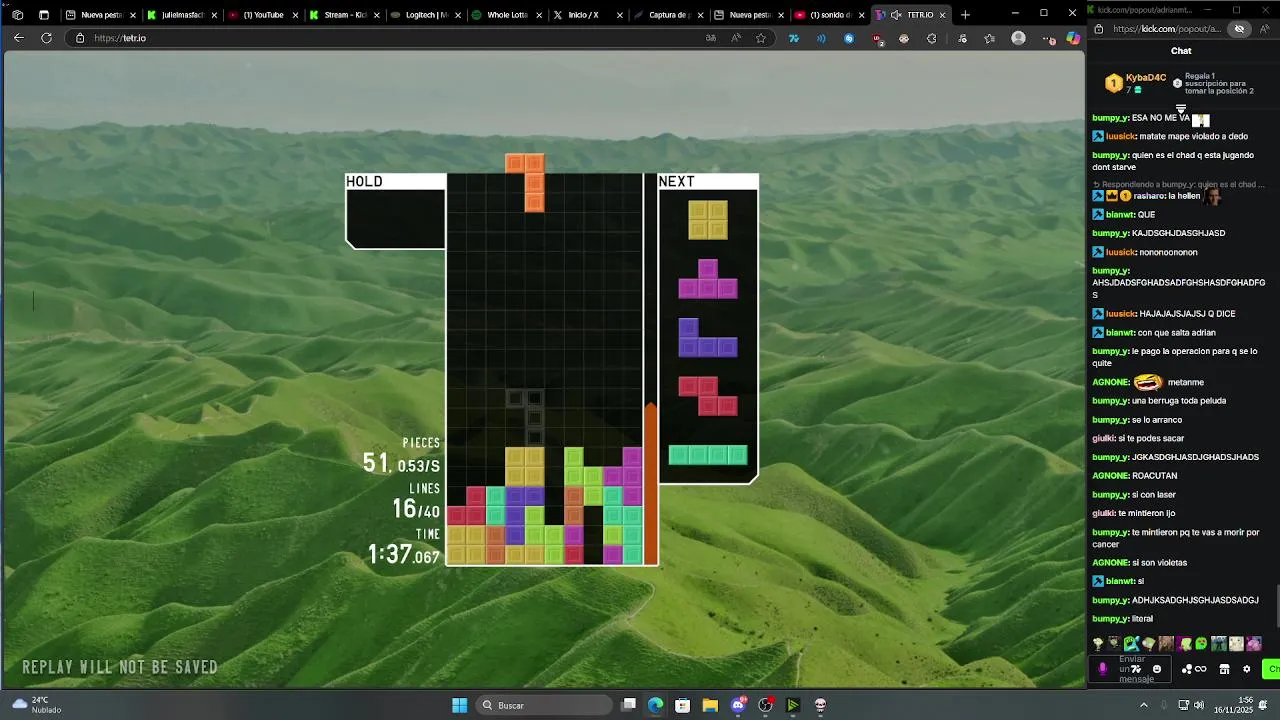This screenshot has width=1280, height=720.
Task: Switch to the sonido YouTube tab
Action: click(830, 15)
